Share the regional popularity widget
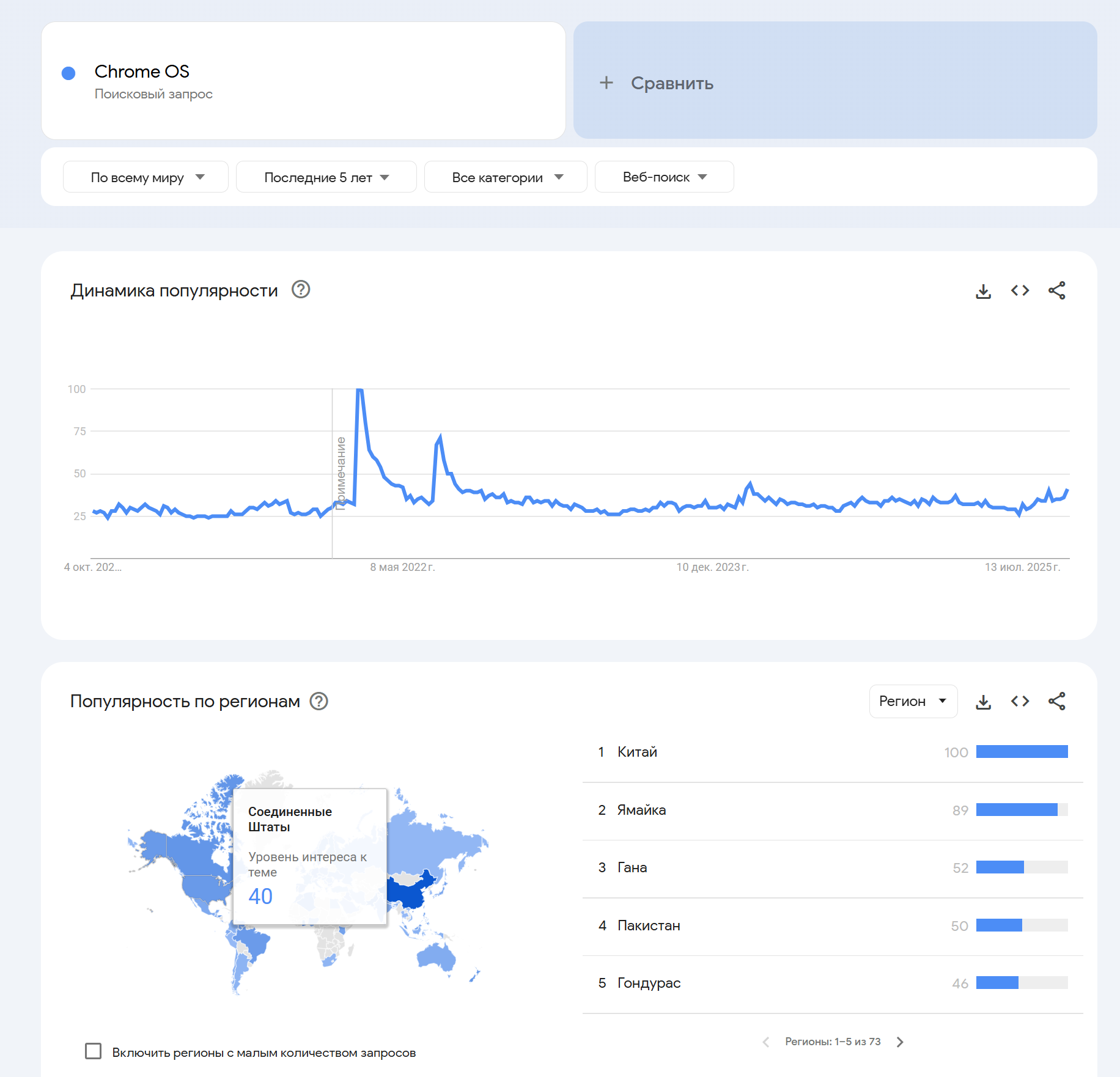Image resolution: width=1120 pixels, height=1077 pixels. point(1056,702)
